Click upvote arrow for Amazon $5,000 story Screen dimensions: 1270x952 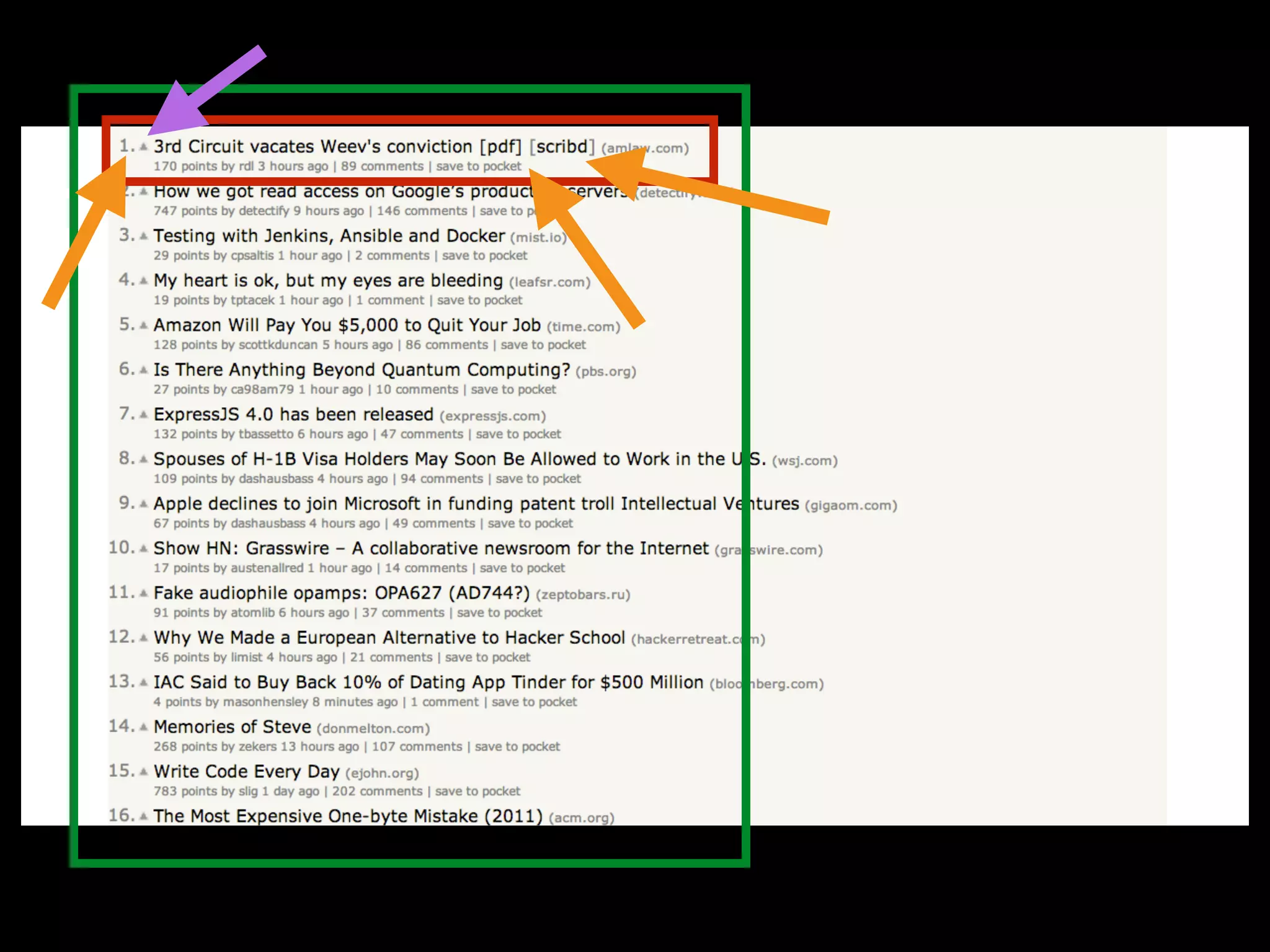(x=144, y=325)
